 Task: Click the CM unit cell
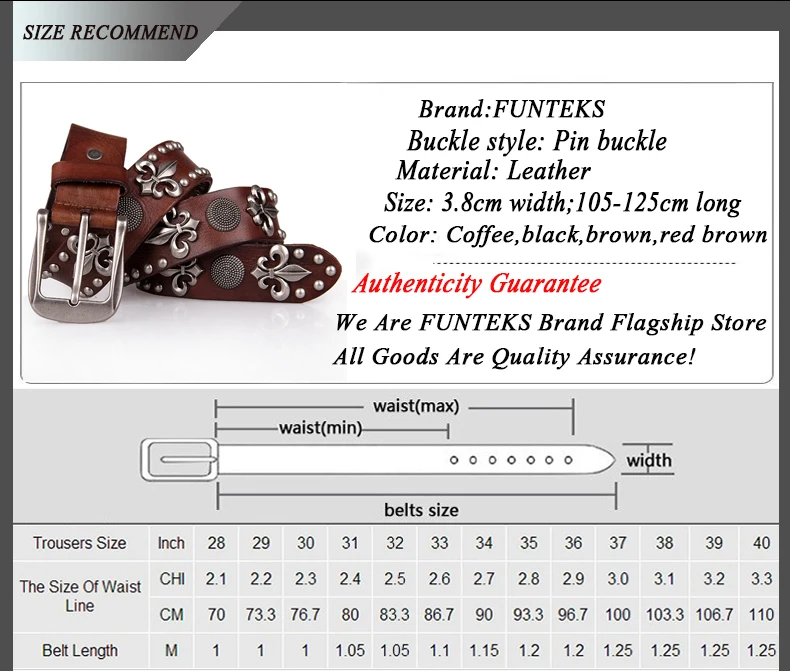[171, 615]
